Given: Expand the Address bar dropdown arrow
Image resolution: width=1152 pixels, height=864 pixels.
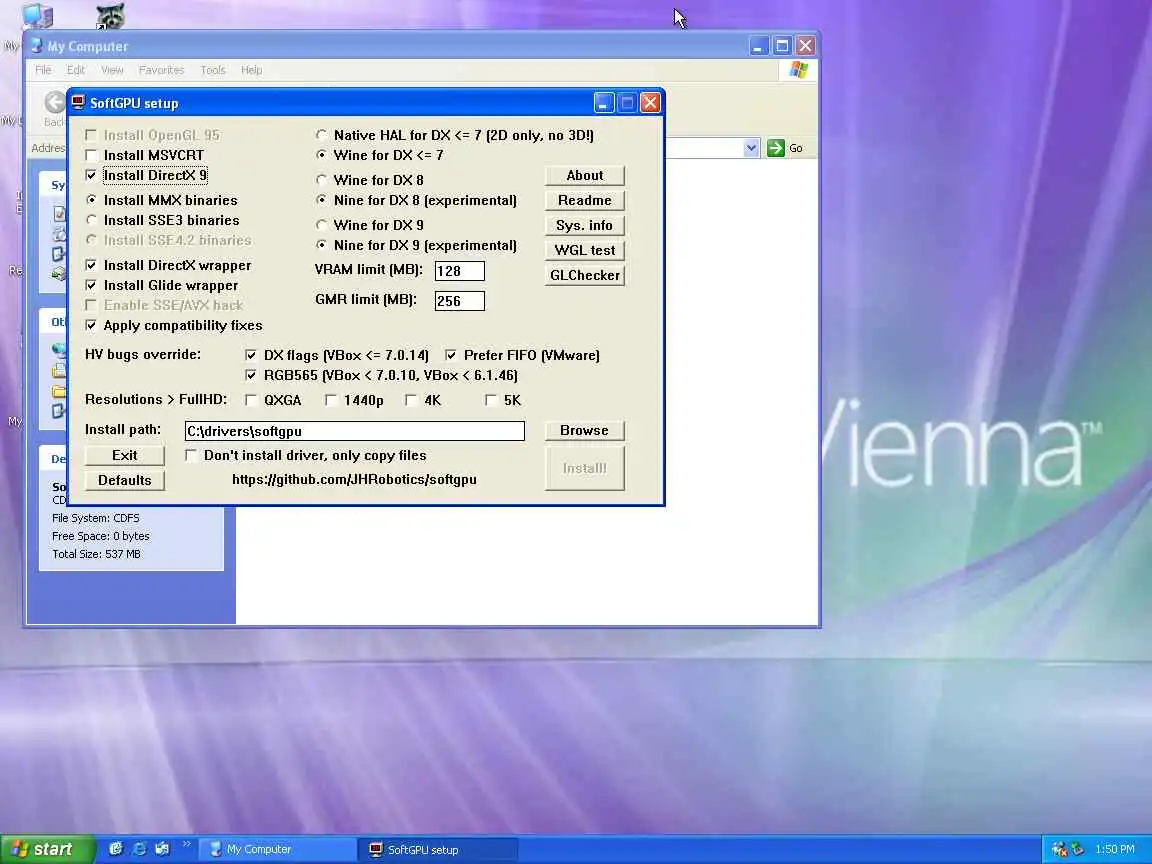Looking at the screenshot, I should [751, 148].
